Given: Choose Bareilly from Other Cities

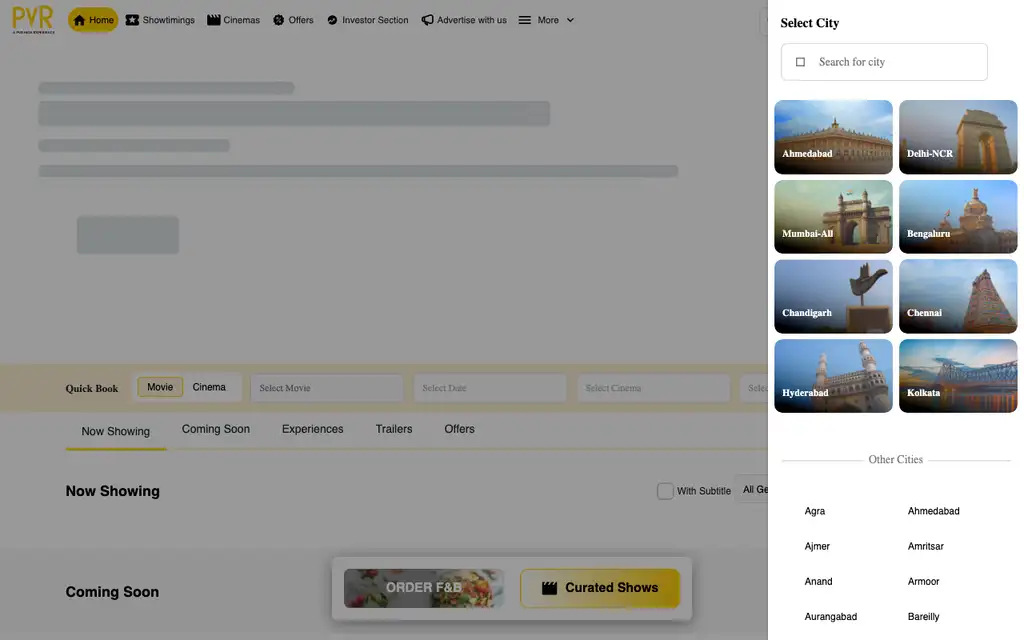Looking at the screenshot, I should tap(923, 617).
